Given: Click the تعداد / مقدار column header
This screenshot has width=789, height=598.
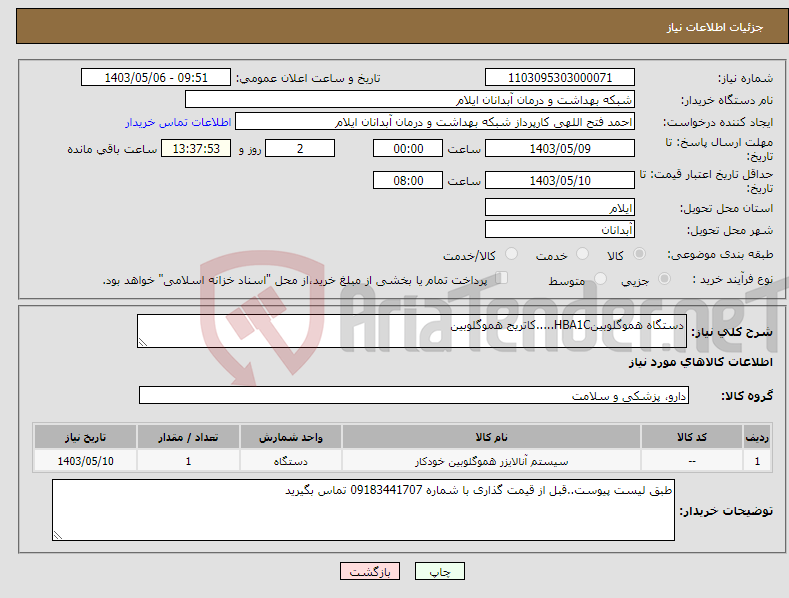Looking at the screenshot, I should [x=188, y=437].
